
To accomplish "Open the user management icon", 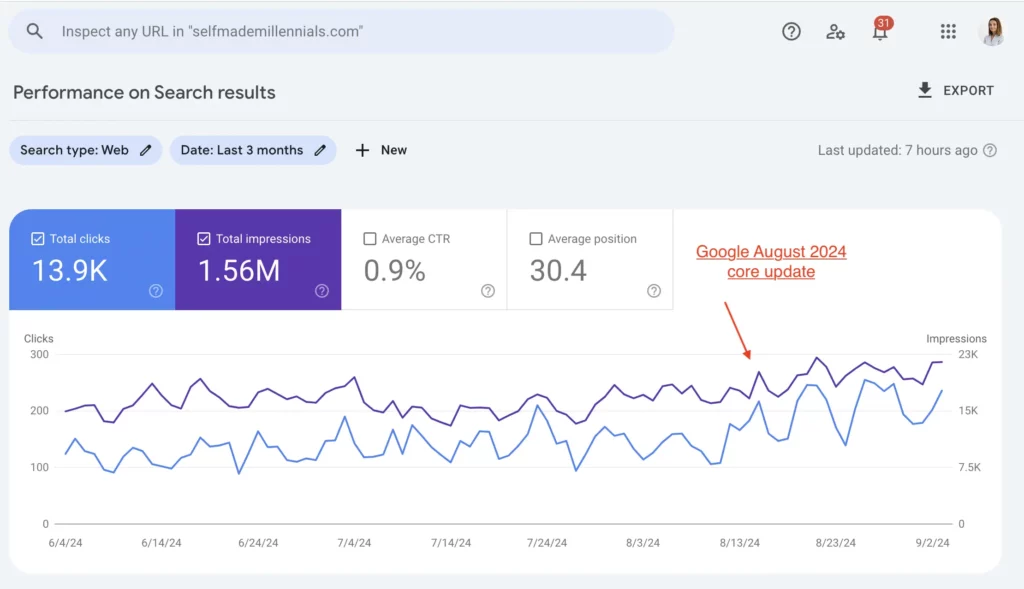I will [835, 31].
